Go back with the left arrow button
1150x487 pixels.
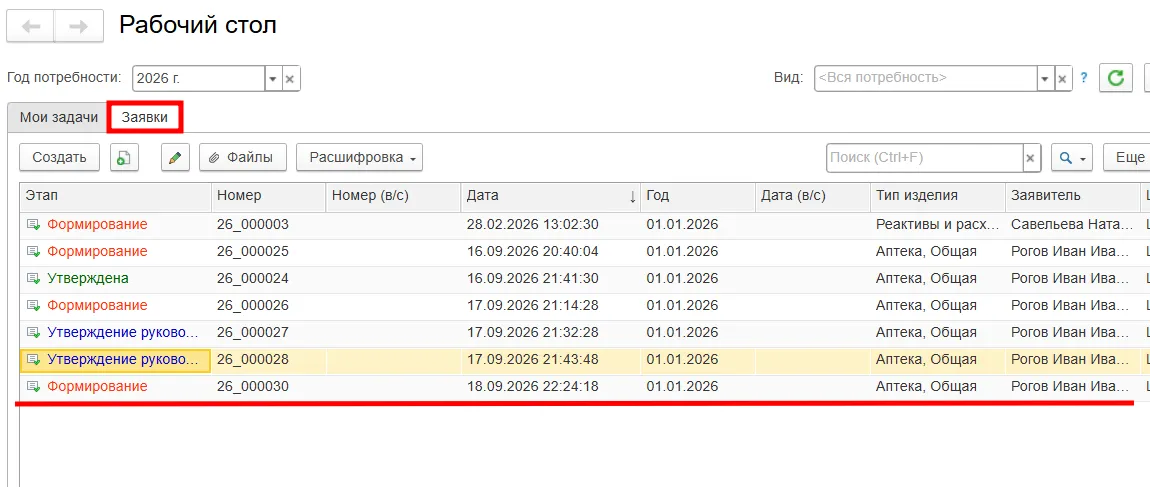tap(31, 26)
